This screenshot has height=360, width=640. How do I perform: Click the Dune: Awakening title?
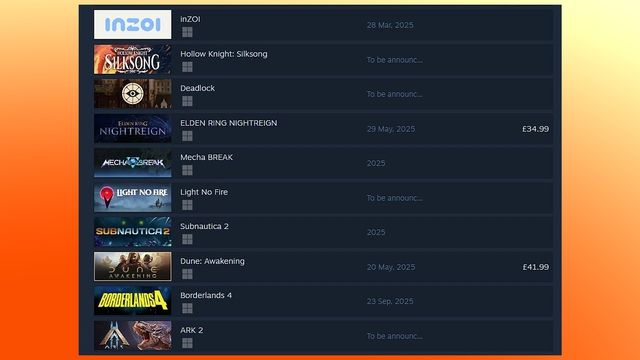[x=212, y=261]
